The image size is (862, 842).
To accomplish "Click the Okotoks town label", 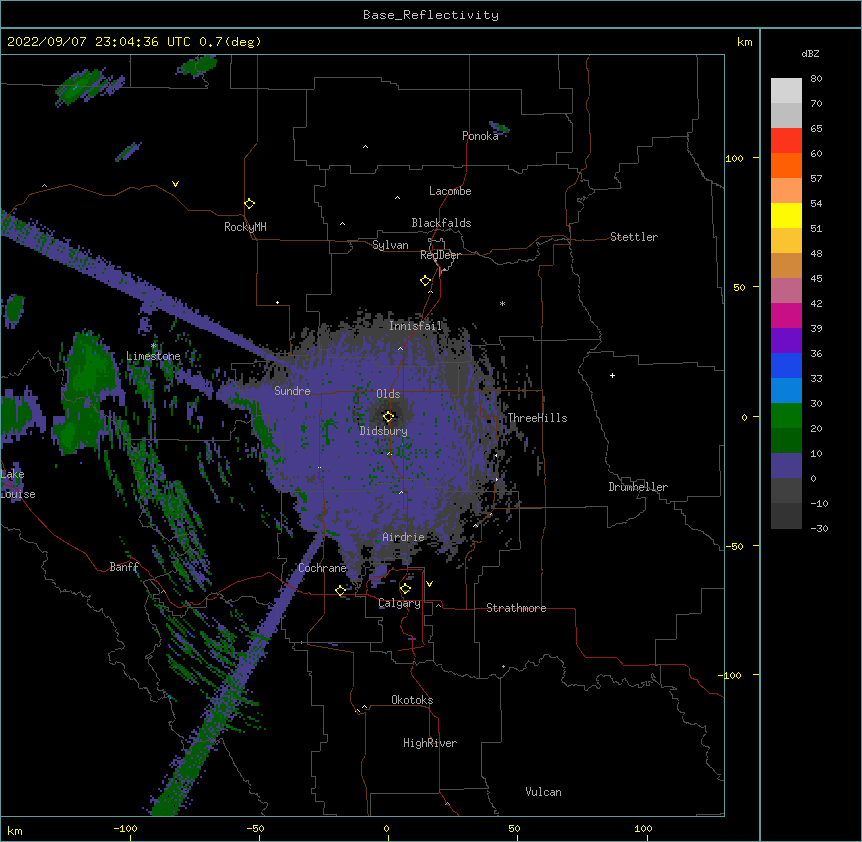I will [412, 700].
